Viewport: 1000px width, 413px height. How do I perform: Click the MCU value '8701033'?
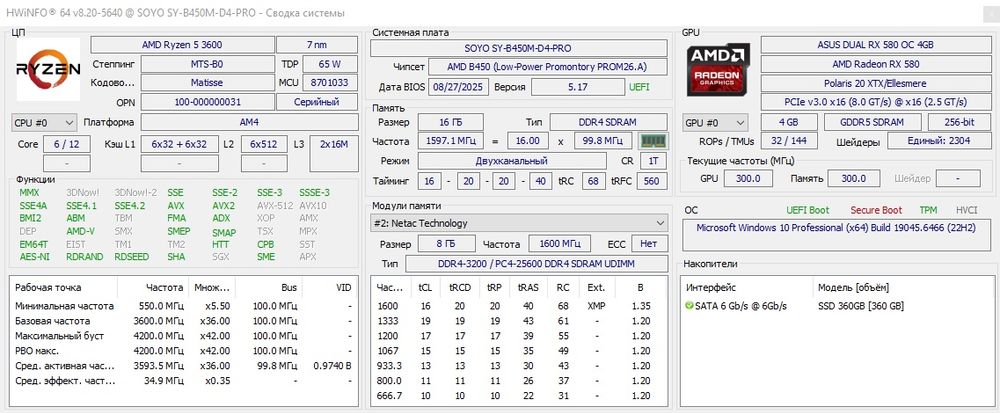[x=330, y=83]
